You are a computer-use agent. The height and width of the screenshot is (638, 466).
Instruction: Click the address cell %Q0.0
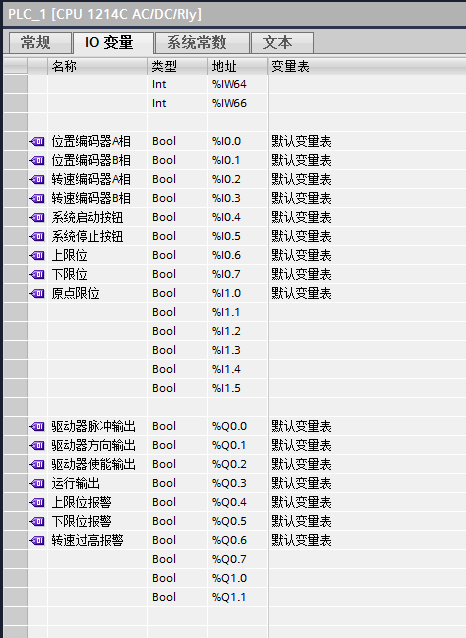(237, 426)
